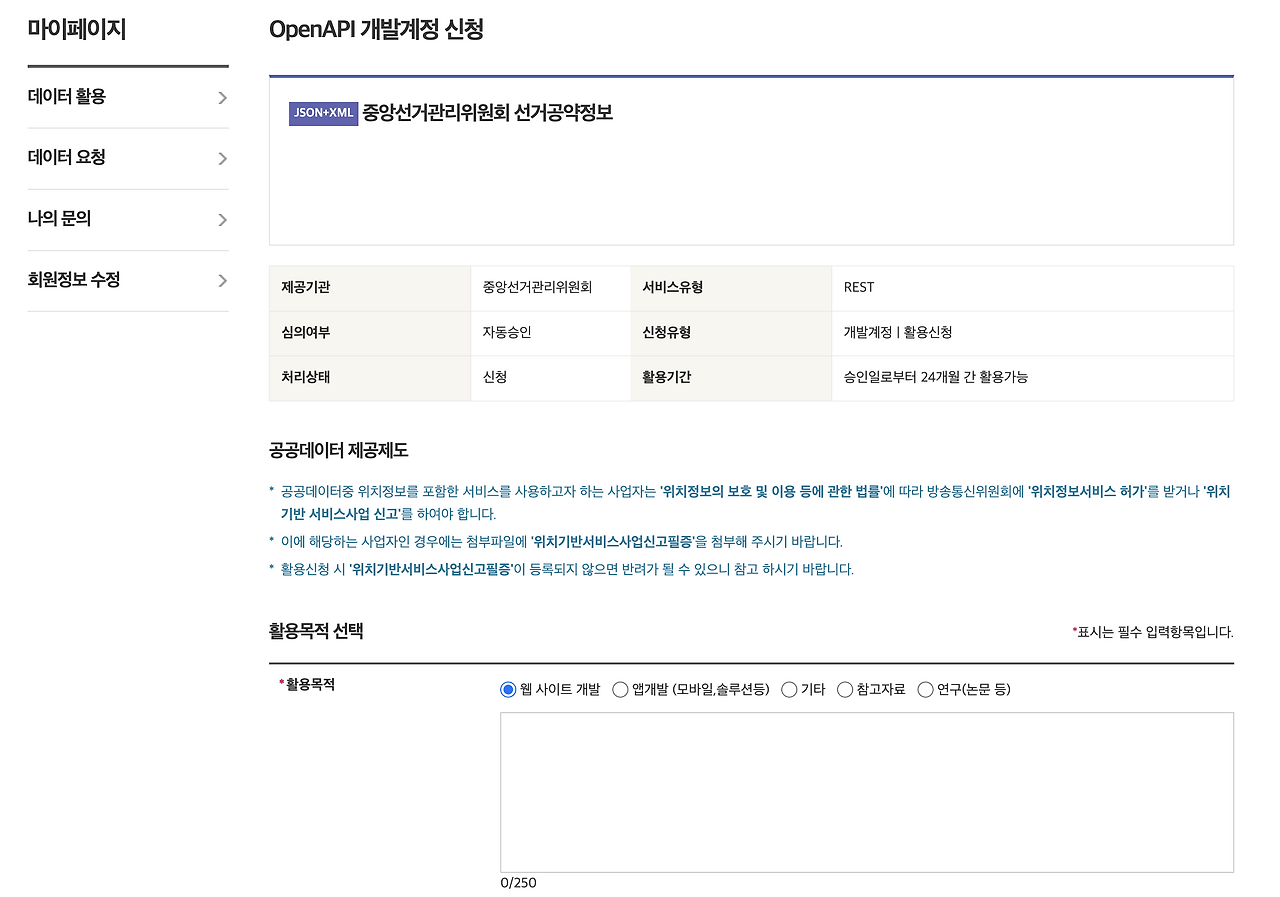Pick the 기타 purpose option
The width and height of the screenshot is (1280, 897).
pos(789,689)
